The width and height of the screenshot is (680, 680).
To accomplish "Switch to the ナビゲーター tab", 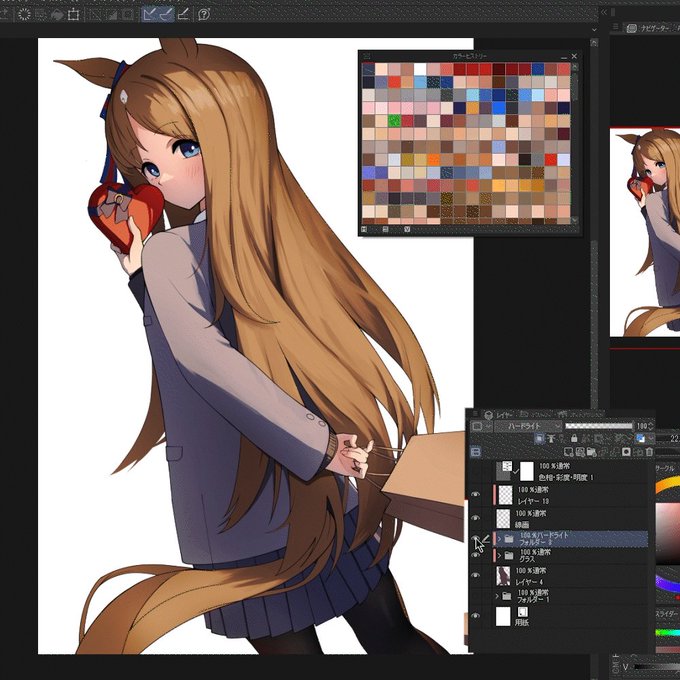I will (648, 28).
